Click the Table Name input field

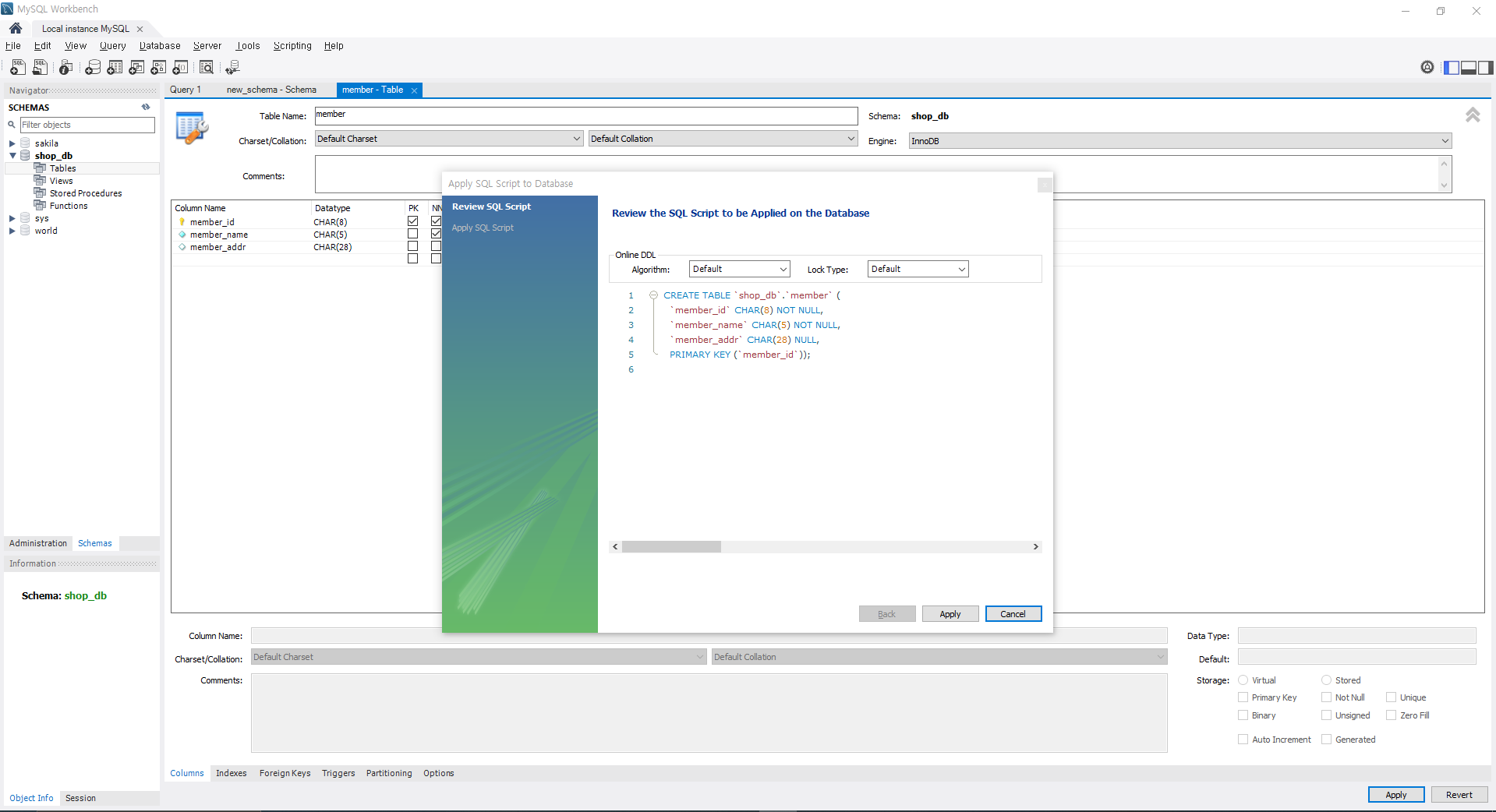click(586, 116)
